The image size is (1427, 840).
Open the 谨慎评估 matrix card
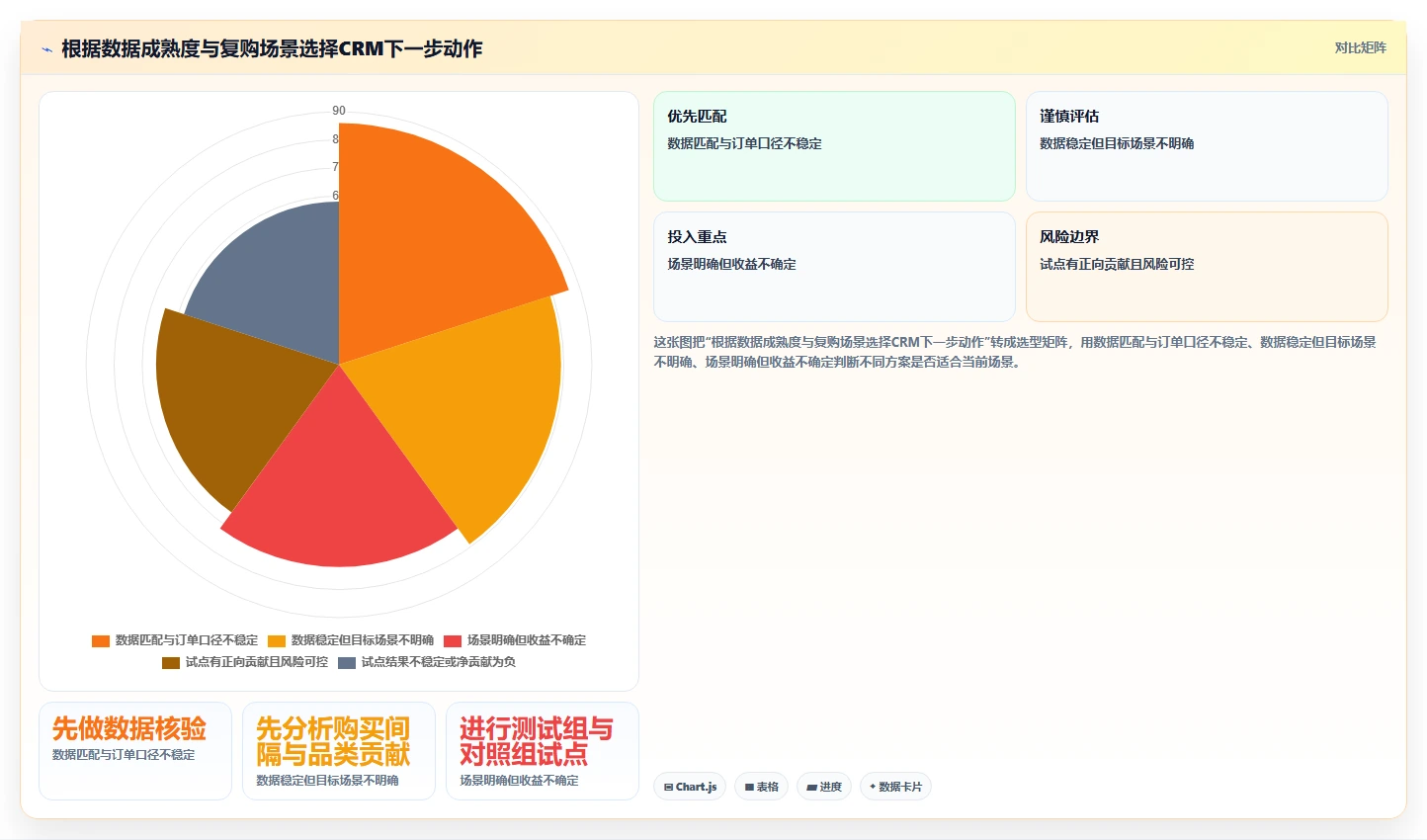tap(1207, 146)
